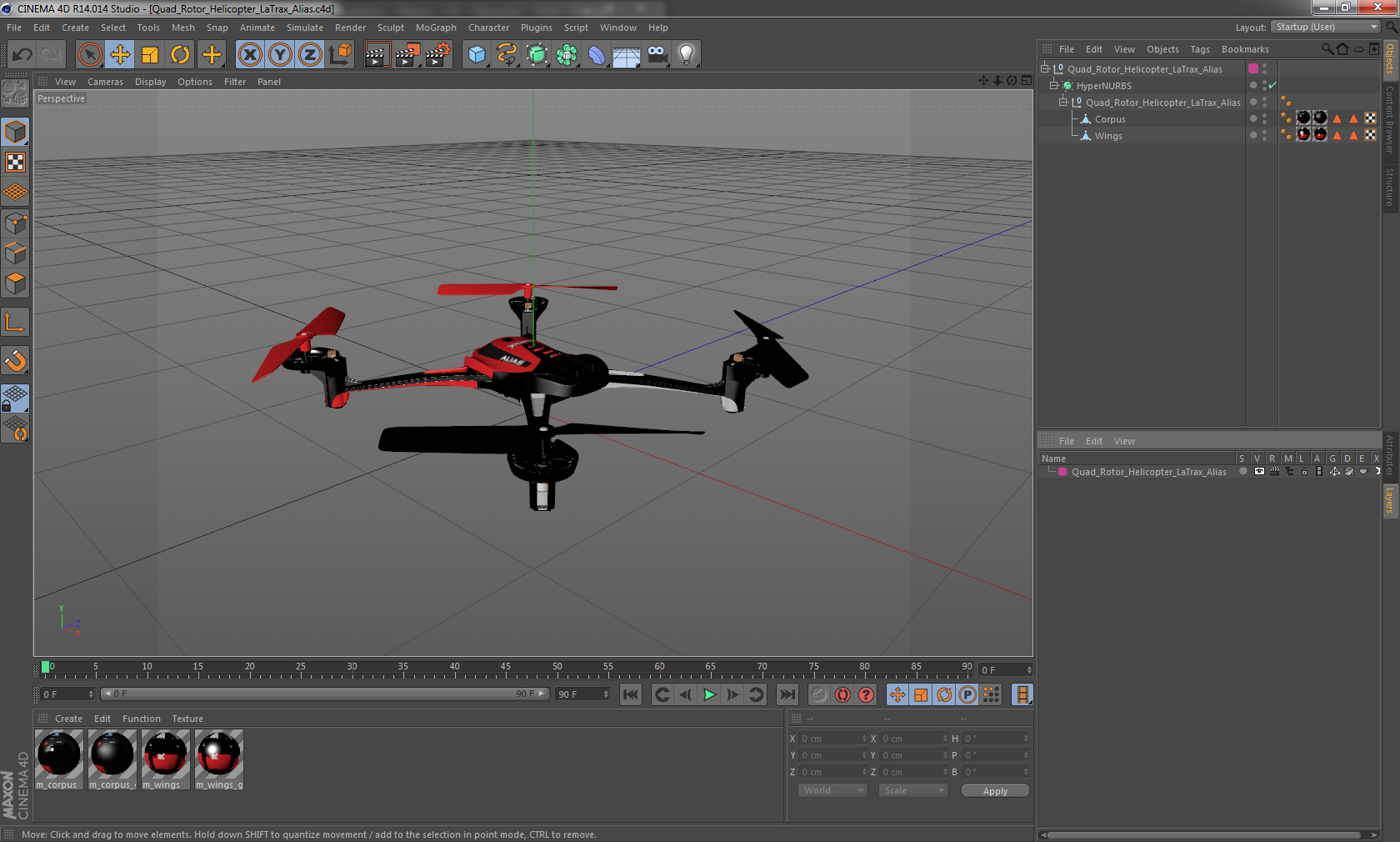The width and height of the screenshot is (1400, 842).
Task: Open Edit Render Settings
Action: (x=438, y=55)
